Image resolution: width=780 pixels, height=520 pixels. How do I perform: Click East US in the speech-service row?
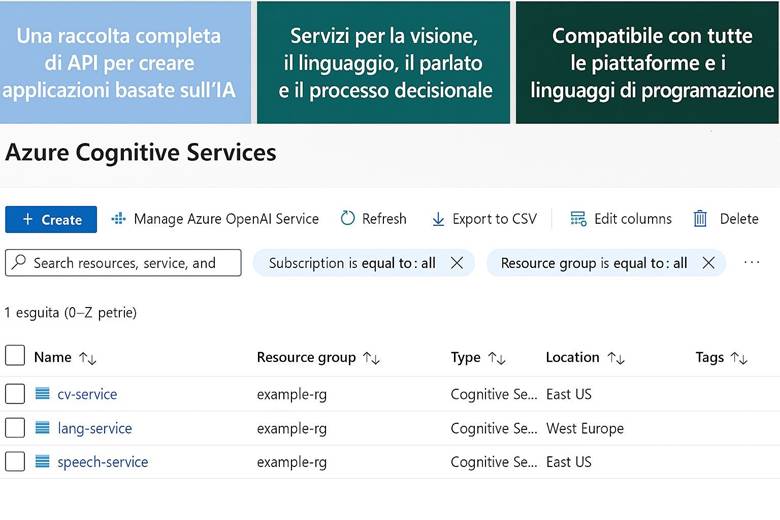569,462
